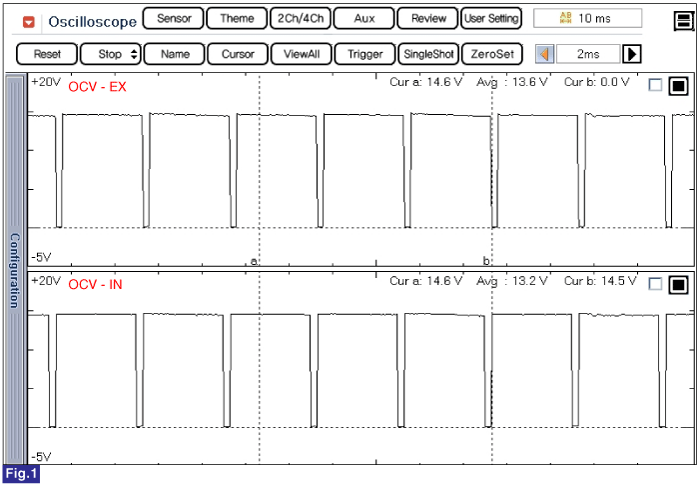This screenshot has width=700, height=487.
Task: Reset the oscilloscope
Action: [x=47, y=54]
